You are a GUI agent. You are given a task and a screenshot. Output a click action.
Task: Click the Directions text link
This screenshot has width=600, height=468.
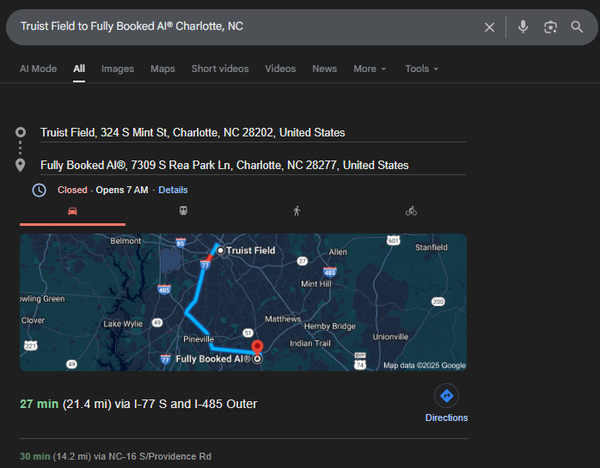447,418
